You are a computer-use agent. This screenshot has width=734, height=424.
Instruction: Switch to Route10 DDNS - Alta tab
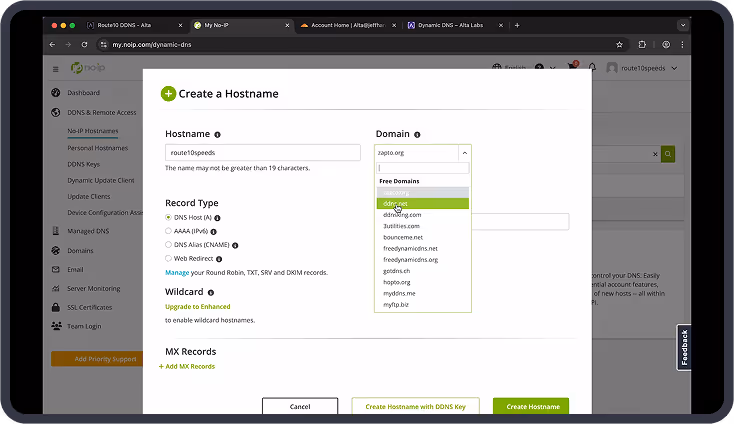point(133,25)
